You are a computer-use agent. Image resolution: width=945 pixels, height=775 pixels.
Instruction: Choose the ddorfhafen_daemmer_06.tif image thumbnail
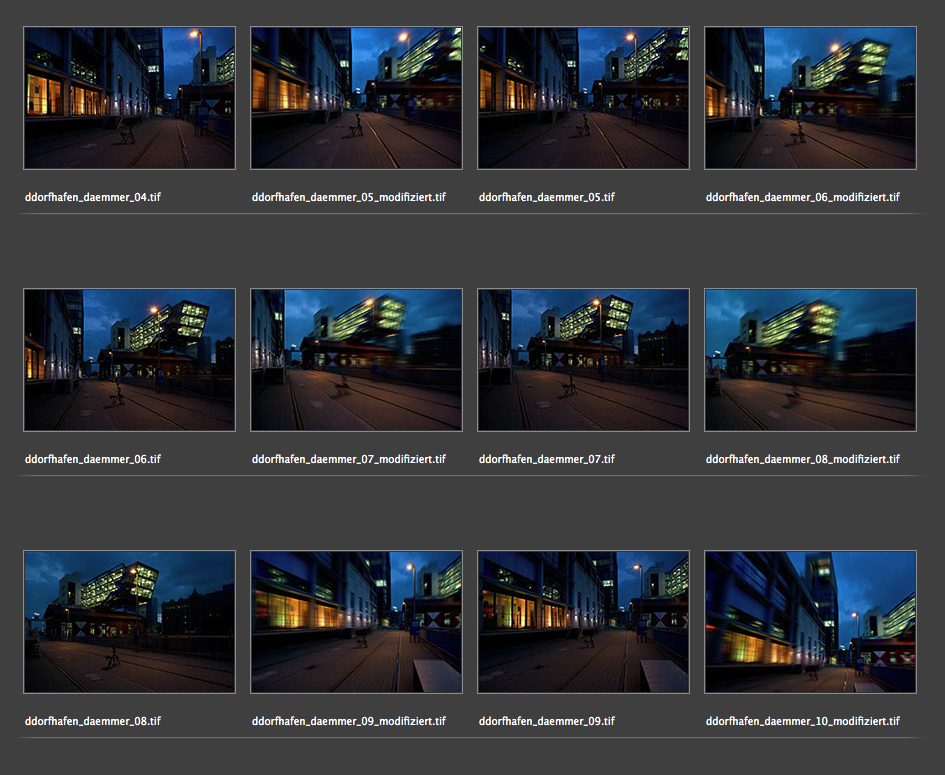click(x=129, y=360)
